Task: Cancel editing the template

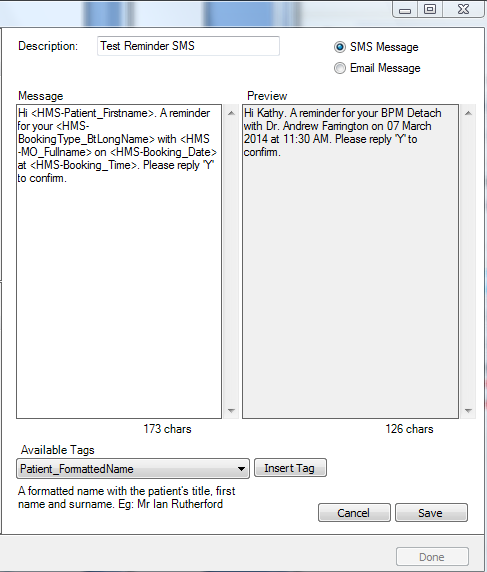Action: [x=354, y=513]
